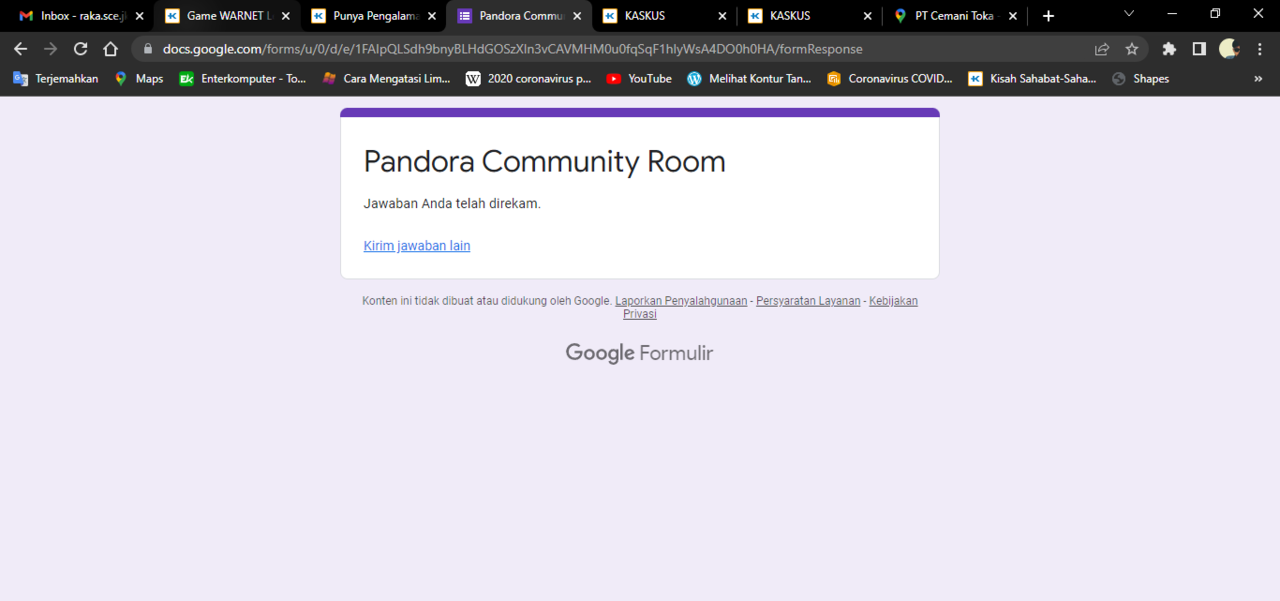1280x601 pixels.
Task: Open a new browser tab
Action: (1048, 16)
